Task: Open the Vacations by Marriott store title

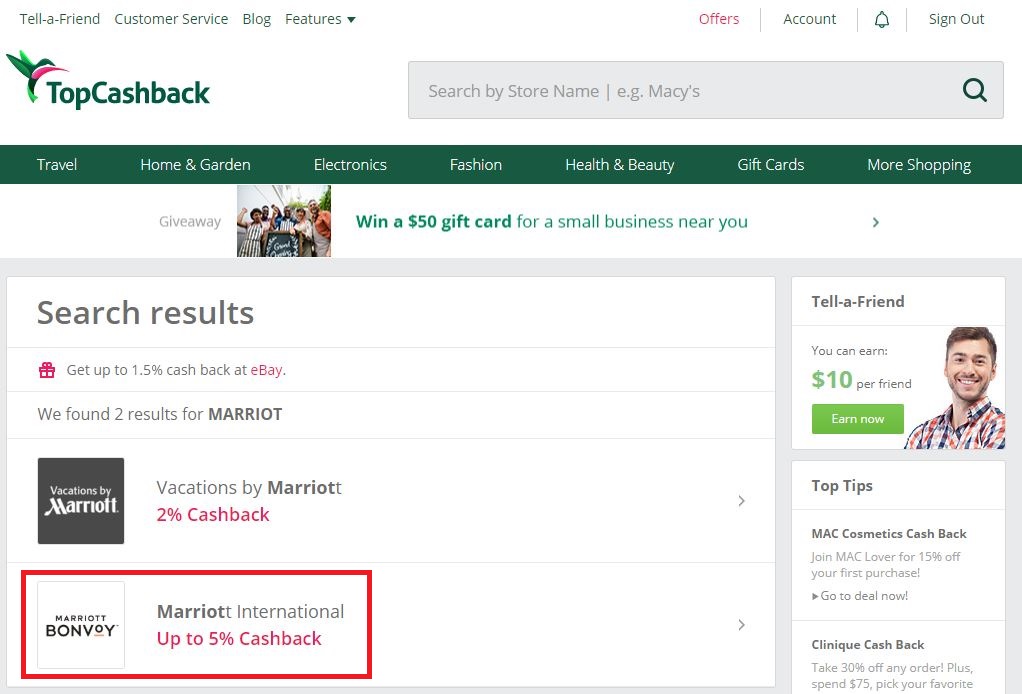Action: pyautogui.click(x=249, y=487)
